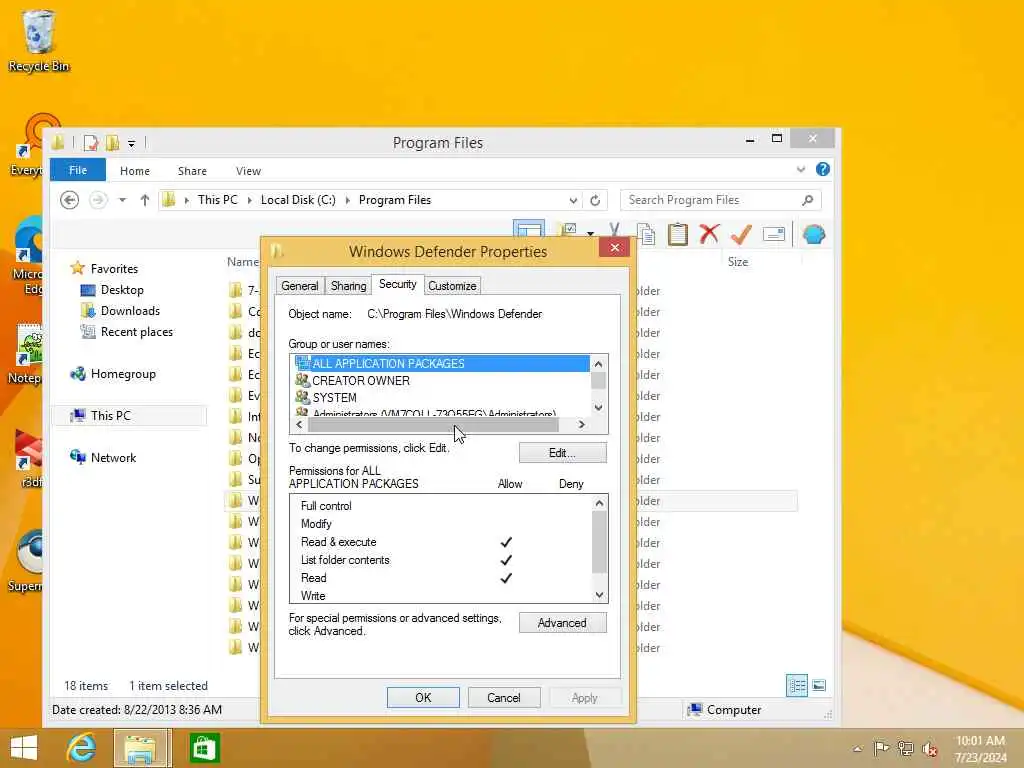Click the quick access new folder icon
Image resolution: width=1024 pixels, height=768 pixels.
coord(112,142)
